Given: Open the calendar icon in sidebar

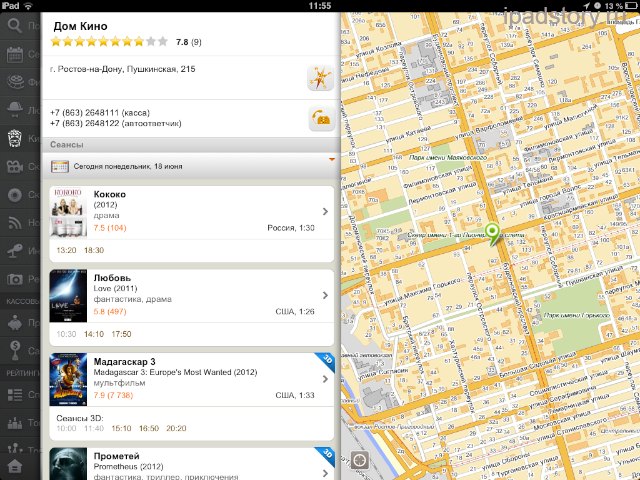Looking at the screenshot, I should point(15,54).
